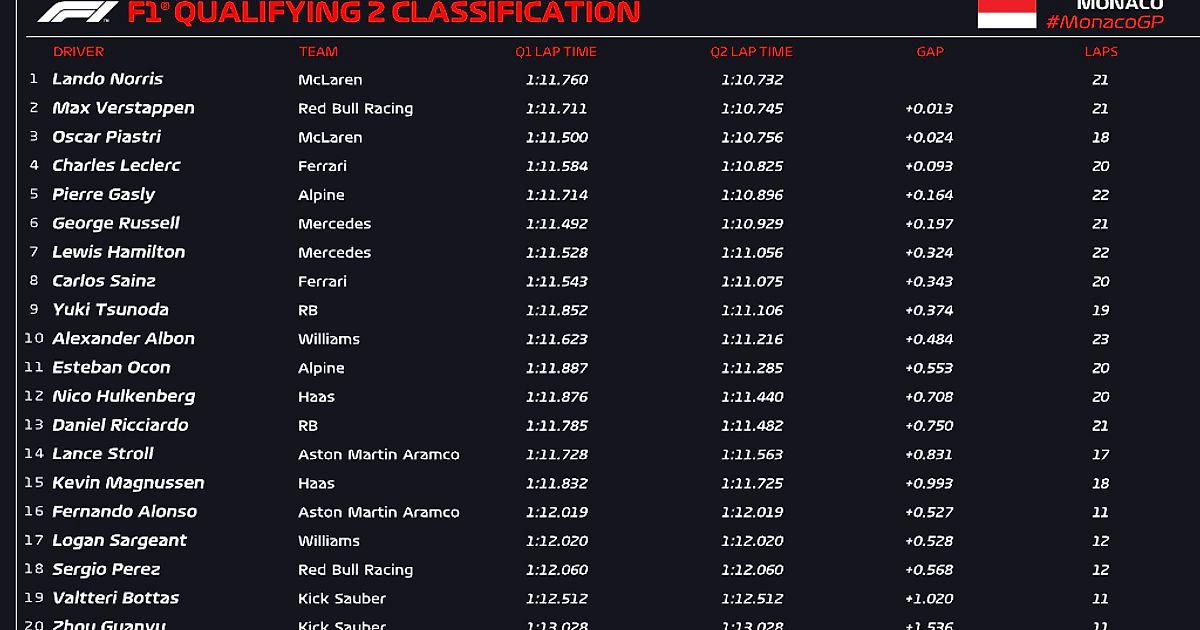Screen dimensions: 1200x630
Task: Open Lewis Hamilton's row entry
Action: point(118,252)
